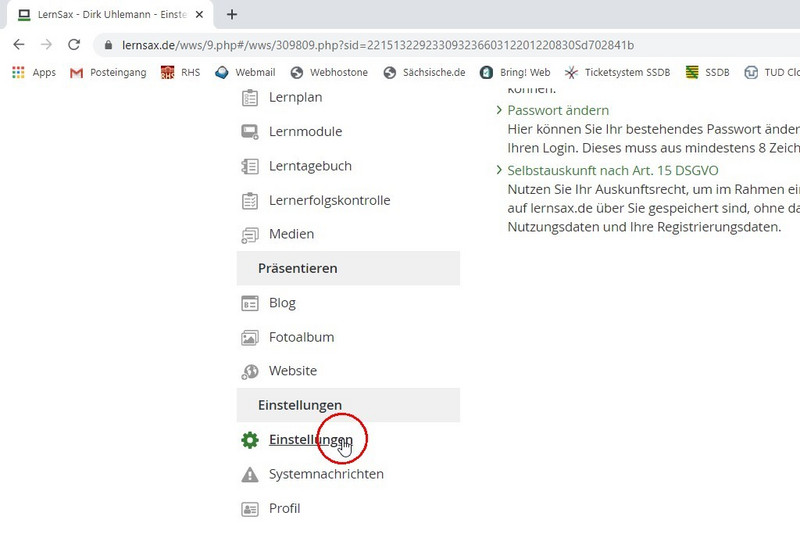This screenshot has width=800, height=534.
Task: Open Selbstauskunft nach Art. 15 DSGVO
Action: (612, 170)
